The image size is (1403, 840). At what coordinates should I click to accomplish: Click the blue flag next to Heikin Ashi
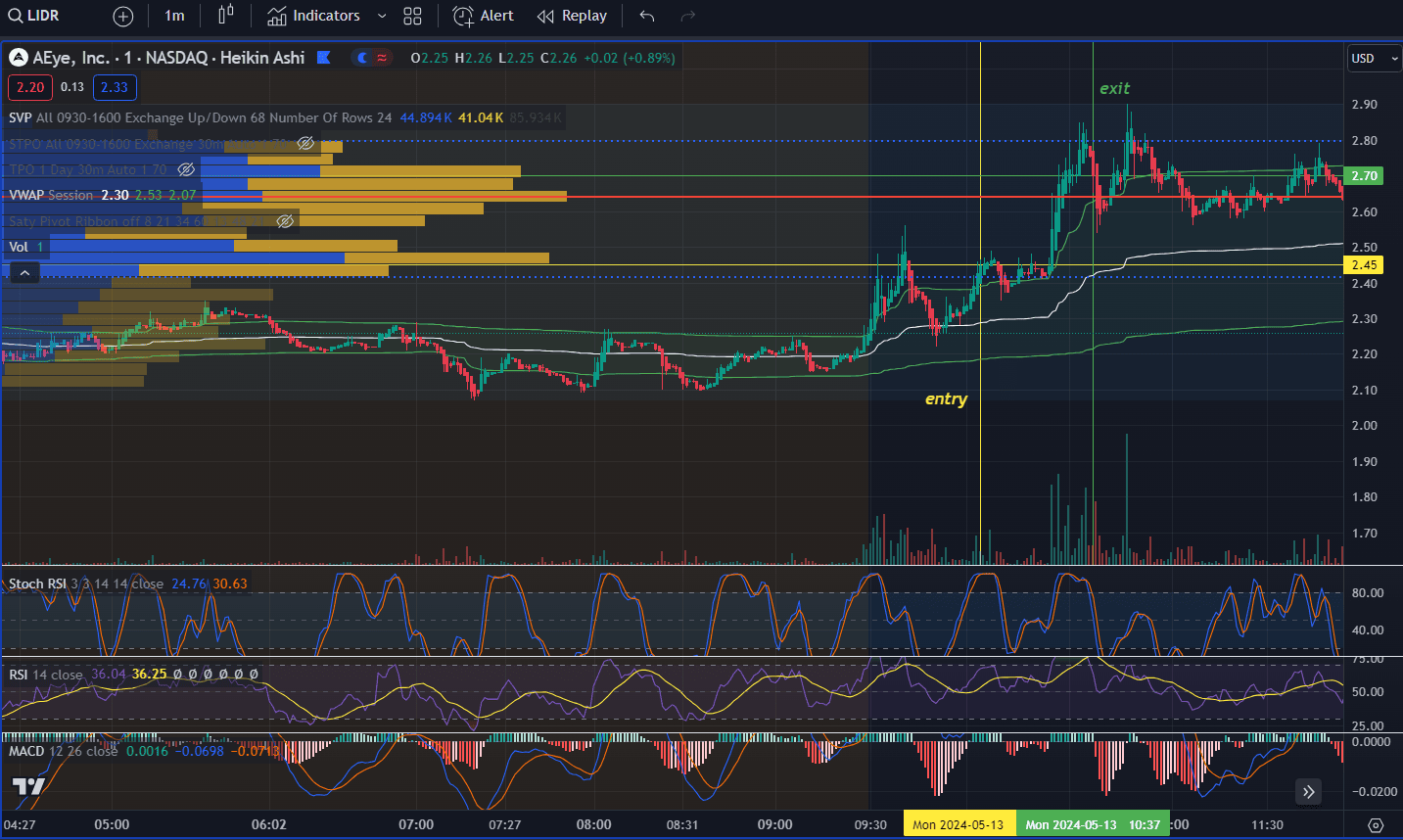tap(324, 58)
